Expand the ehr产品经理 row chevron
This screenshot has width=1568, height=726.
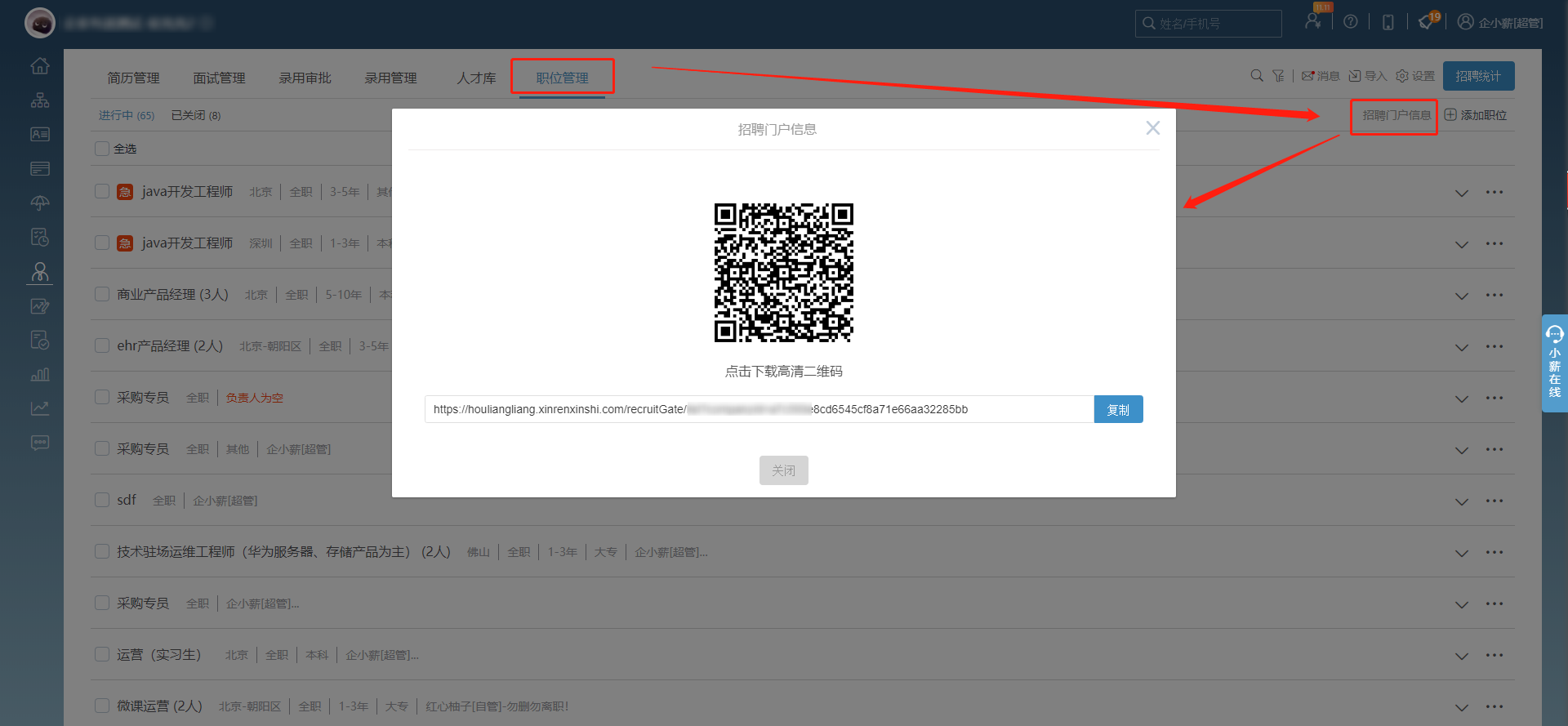coord(1462,347)
